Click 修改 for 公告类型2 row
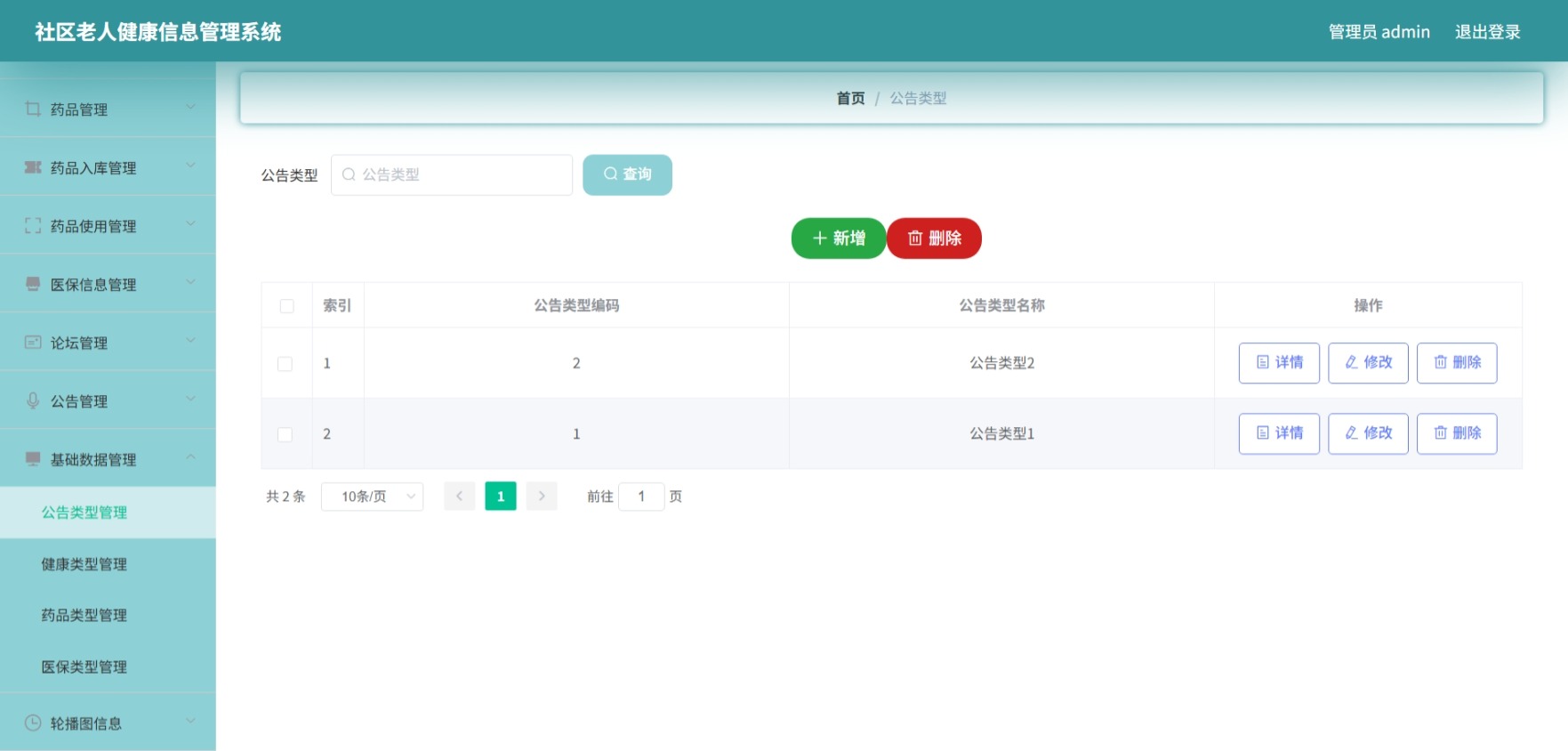 coord(1368,363)
